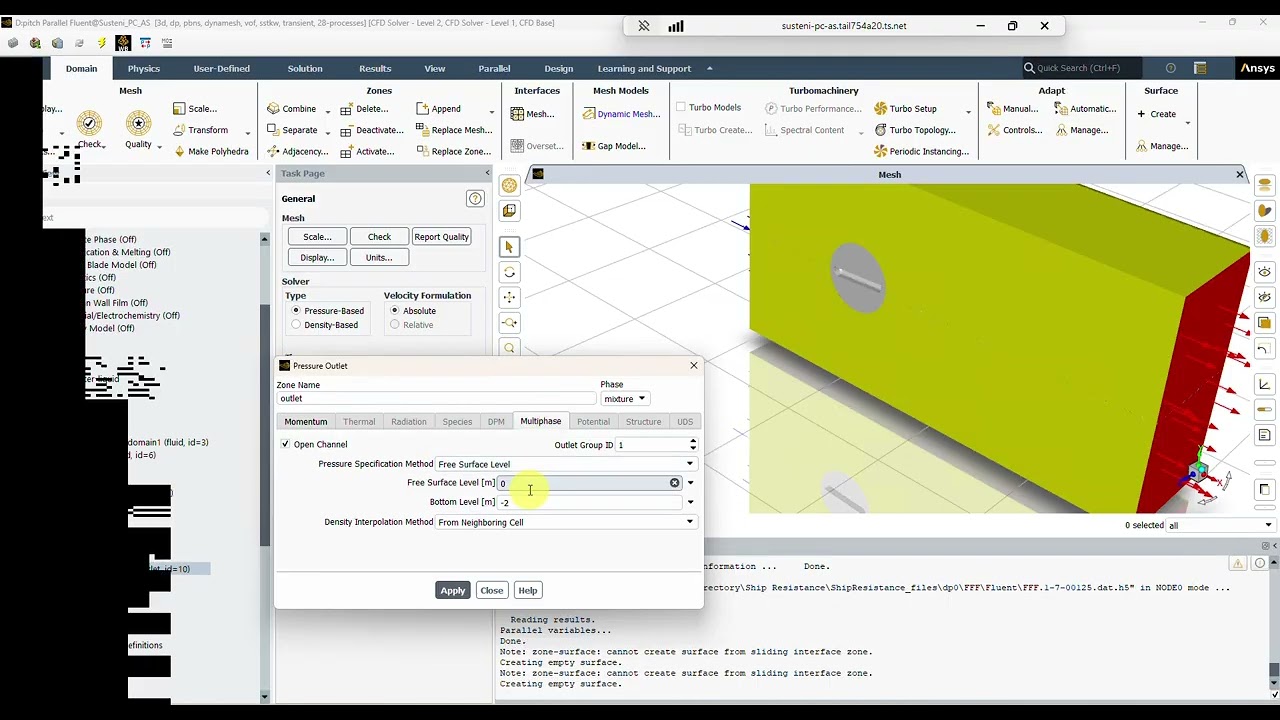Open Turbo Topology... item
The width and height of the screenshot is (1280, 720).
click(x=914, y=130)
